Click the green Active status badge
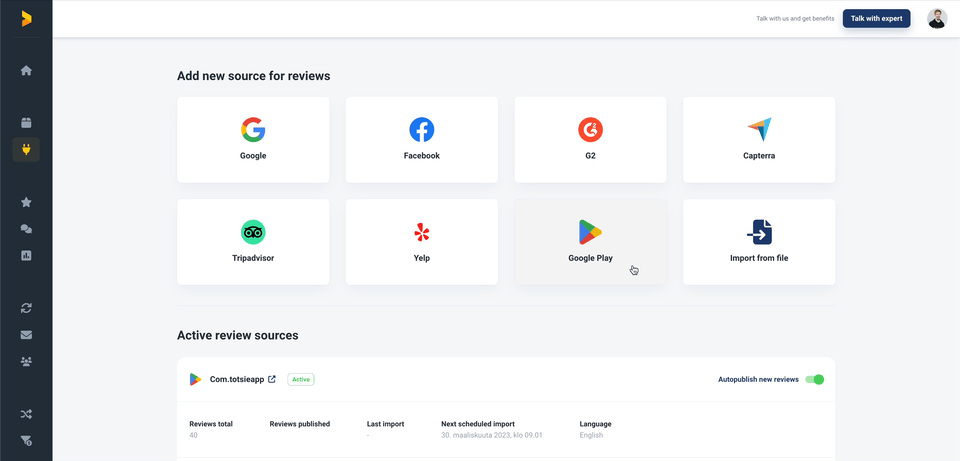This screenshot has width=960, height=461. point(301,380)
